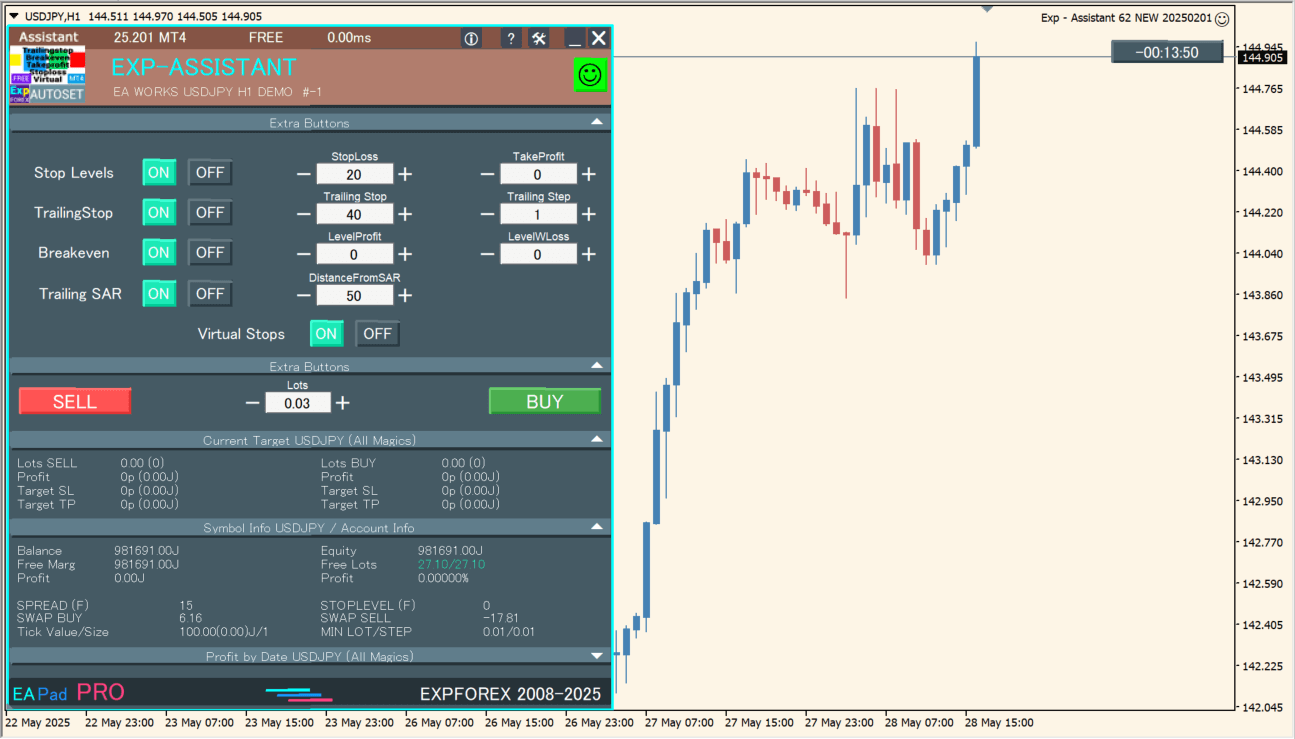Click the AUTOSET label under the logo
The image size is (1295, 739).
click(56, 93)
